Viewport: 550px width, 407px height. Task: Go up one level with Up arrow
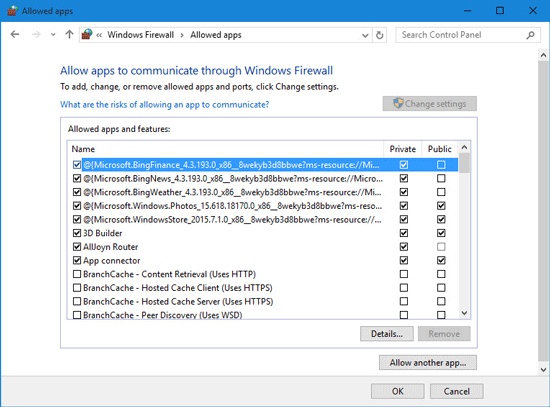click(x=69, y=34)
